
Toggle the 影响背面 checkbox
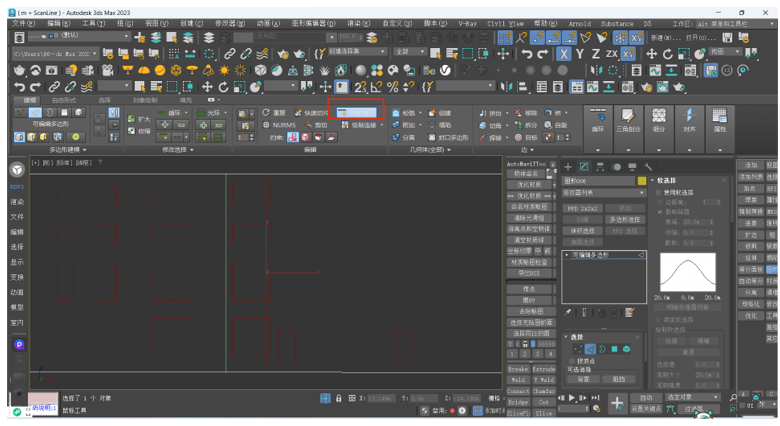pyautogui.click(x=660, y=212)
